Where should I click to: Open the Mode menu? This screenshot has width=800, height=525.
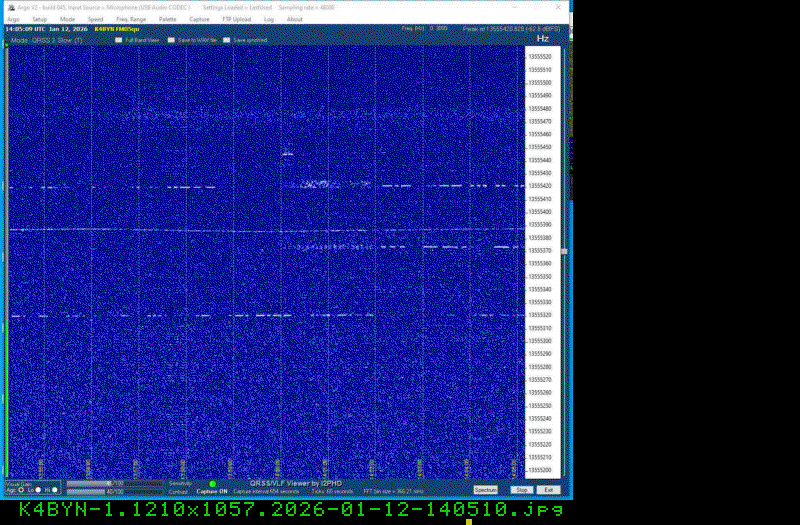67,19
